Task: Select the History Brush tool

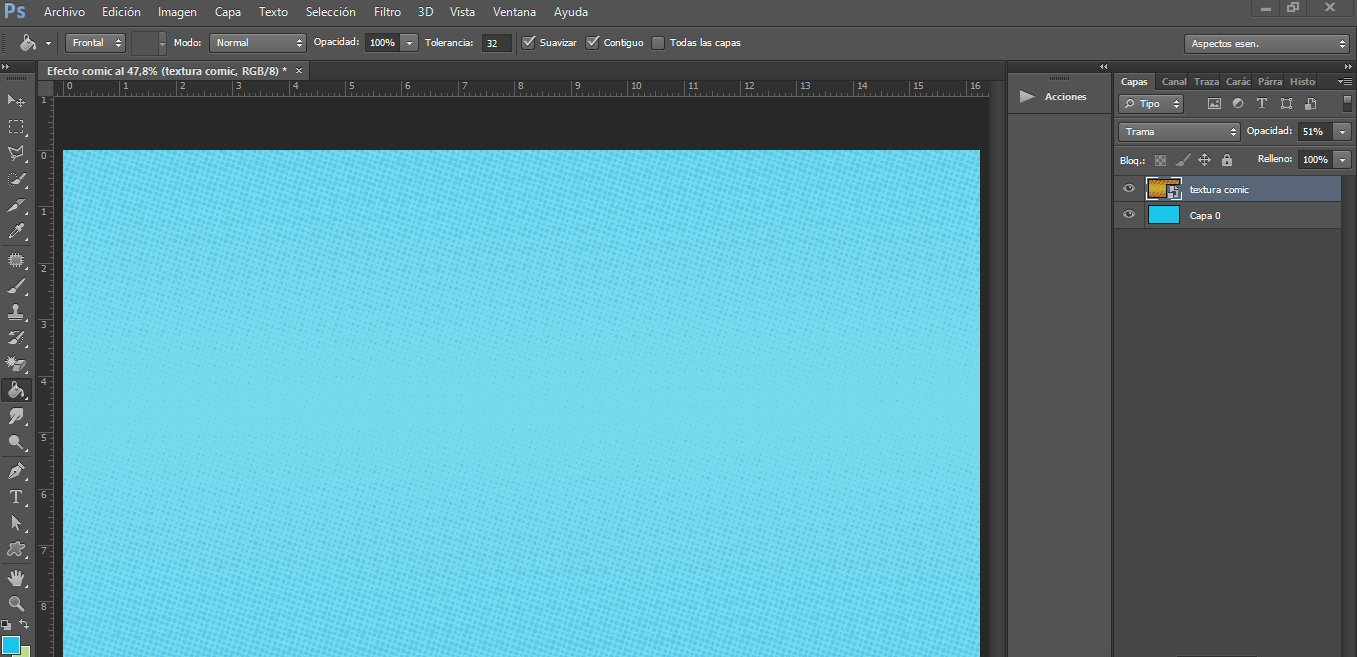Action: pyautogui.click(x=16, y=338)
